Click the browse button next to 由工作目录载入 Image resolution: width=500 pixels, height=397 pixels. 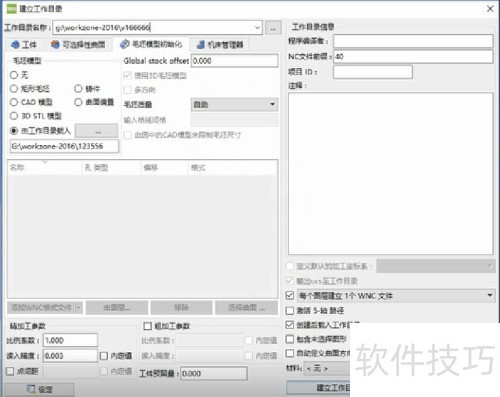pyautogui.click(x=97, y=131)
